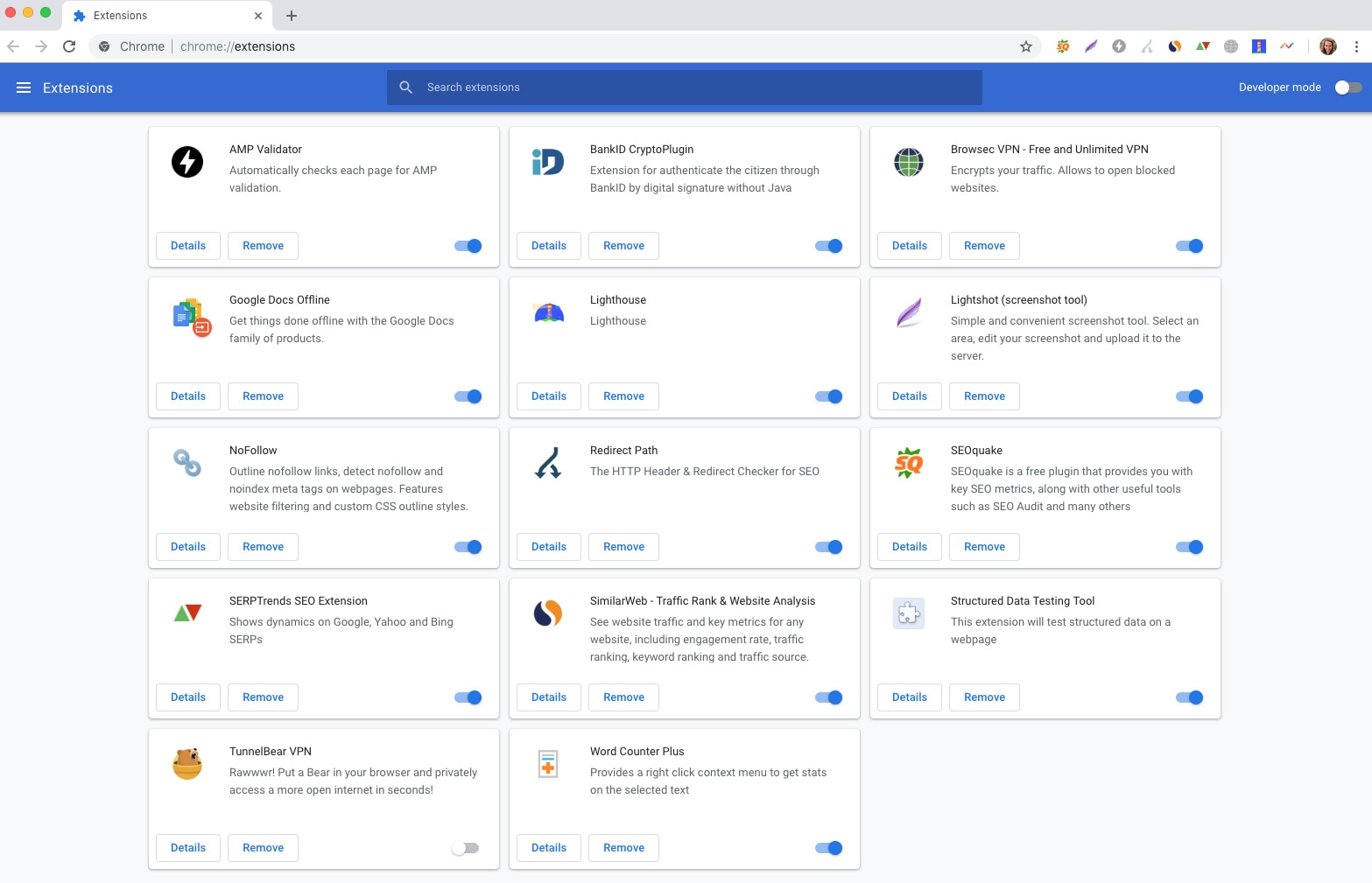Click the AMP Validator bolt icon in the browser toolbar
Screen dimensions: 1372x883
(1119, 46)
